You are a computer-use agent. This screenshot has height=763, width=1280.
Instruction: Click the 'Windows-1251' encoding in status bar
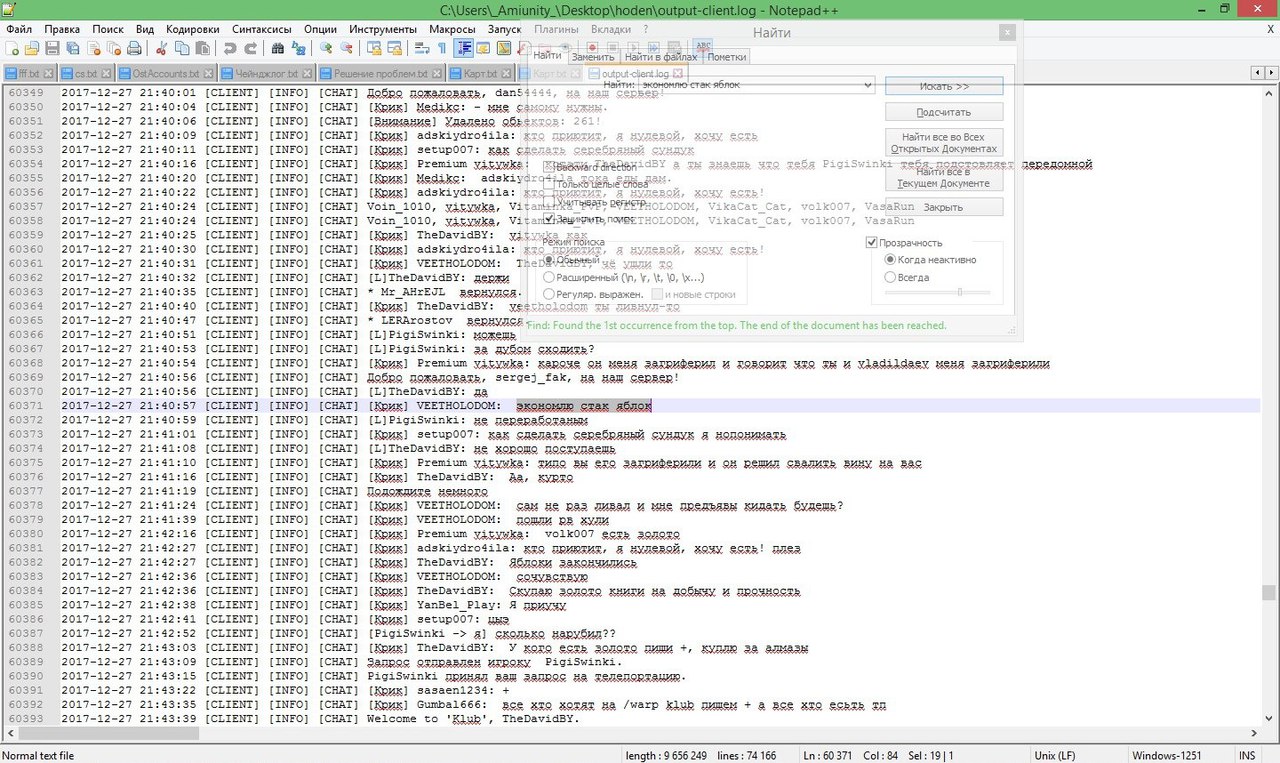click(x=1167, y=755)
